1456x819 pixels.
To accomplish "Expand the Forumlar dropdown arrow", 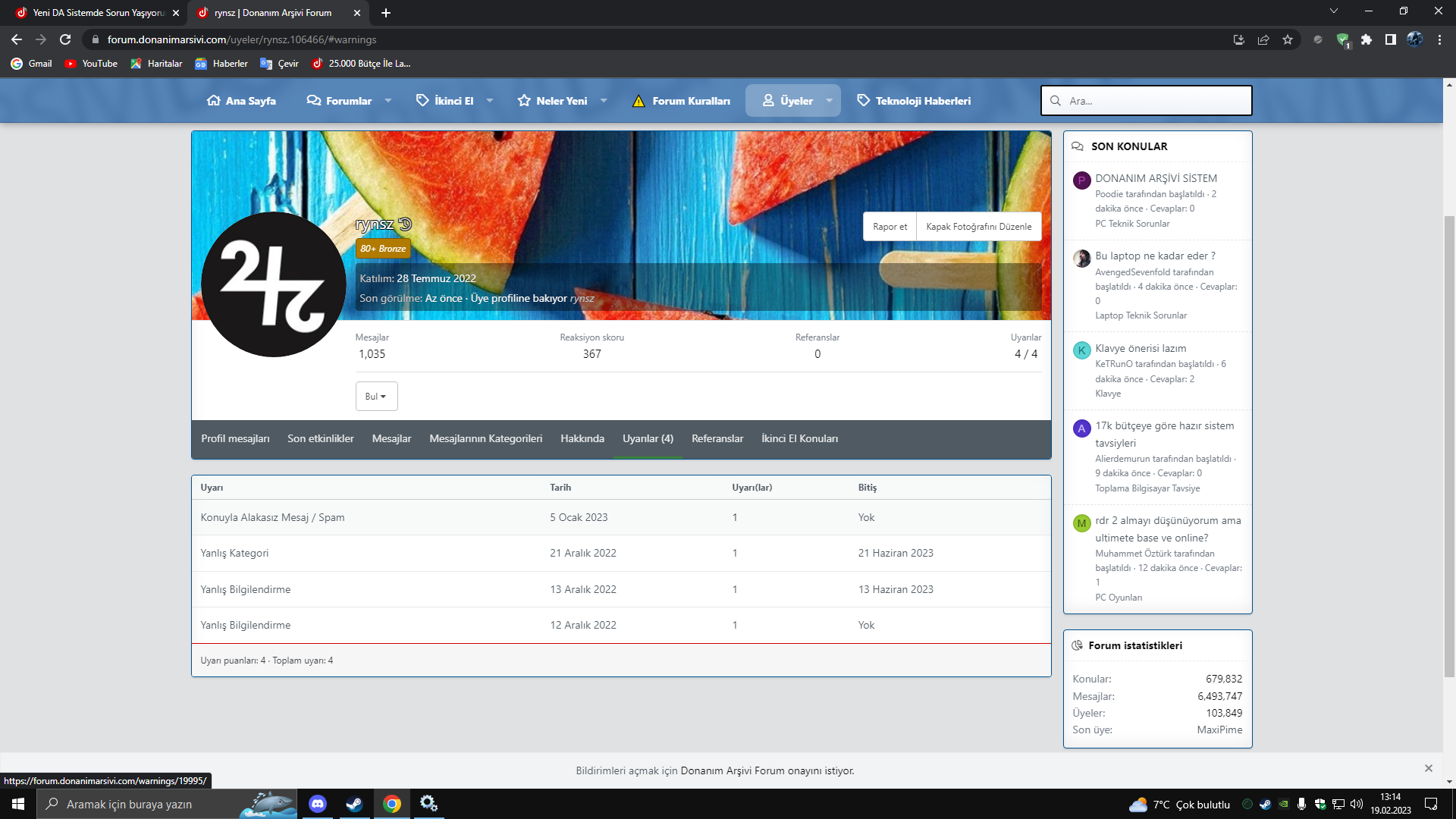I will 388,101.
